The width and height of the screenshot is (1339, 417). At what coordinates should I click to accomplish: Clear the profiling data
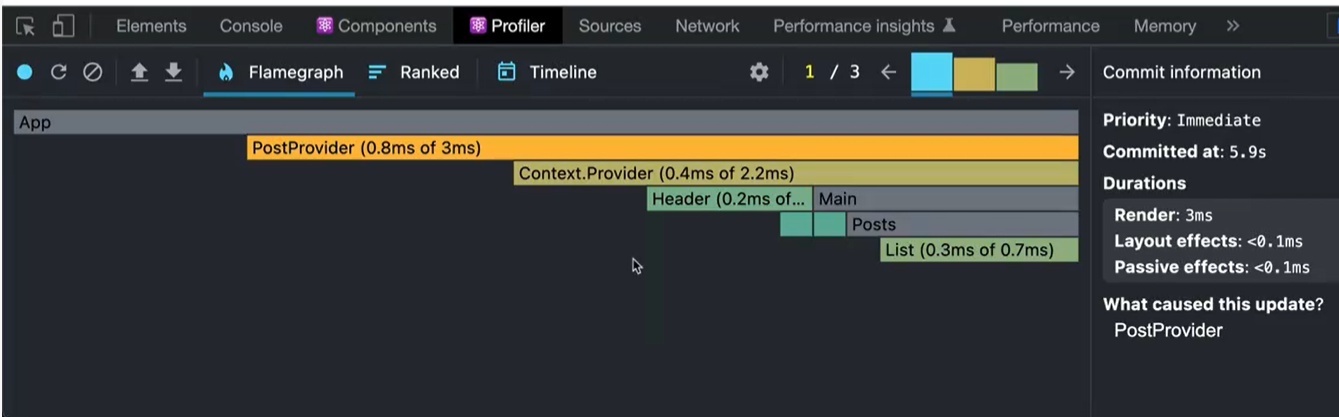pyautogui.click(x=92, y=72)
